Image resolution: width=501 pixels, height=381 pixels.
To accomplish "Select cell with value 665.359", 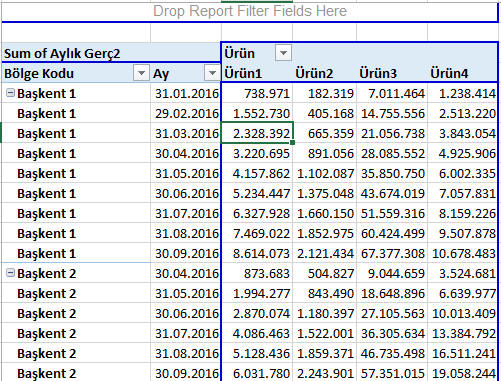I will (x=325, y=133).
